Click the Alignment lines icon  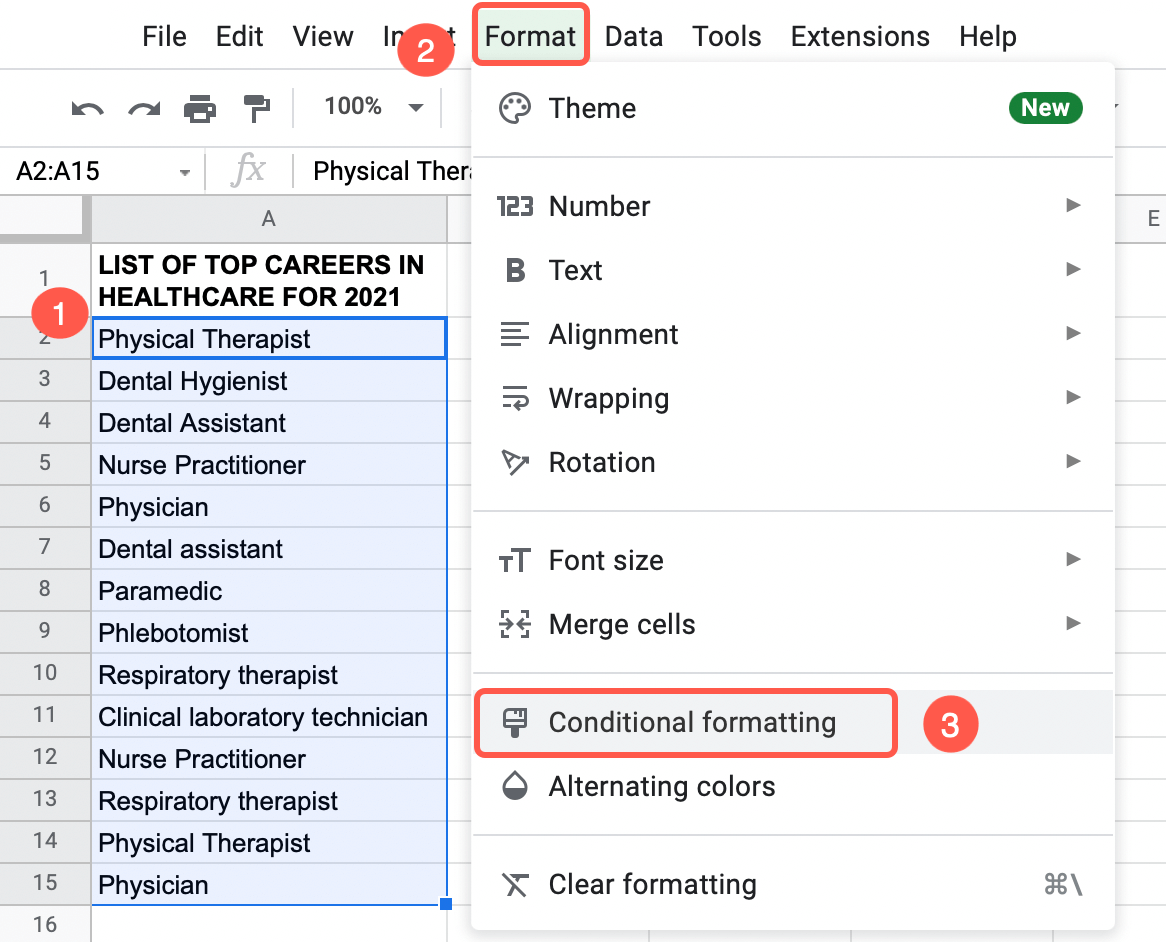513,334
